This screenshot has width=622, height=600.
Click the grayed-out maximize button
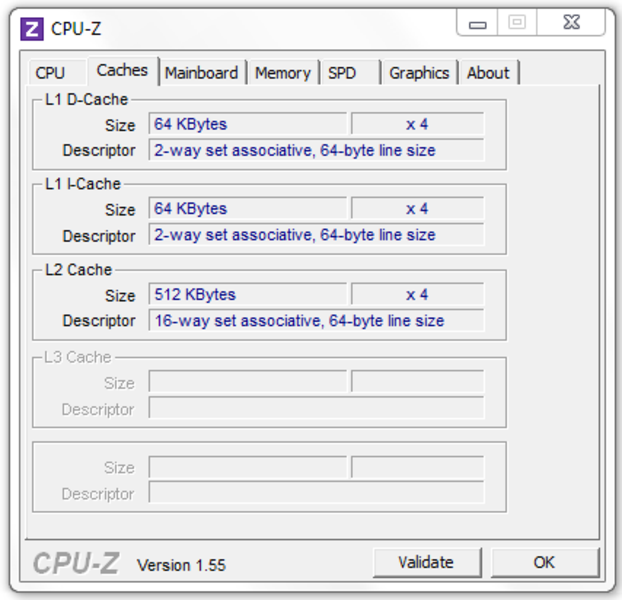coord(517,23)
